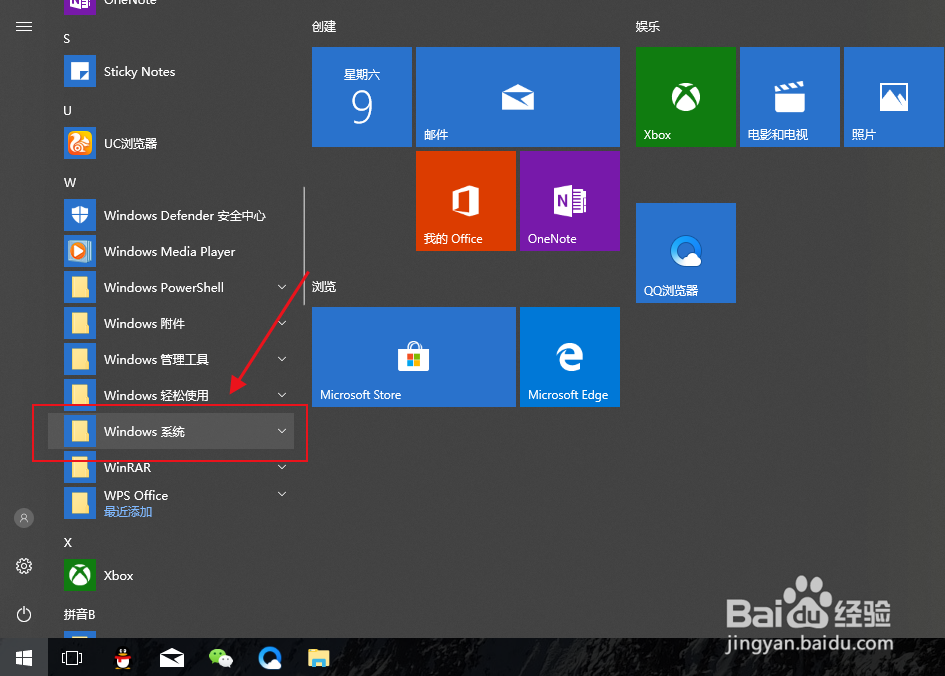Open the Microsoft Store tile
The width and height of the screenshot is (945, 676).
coord(414,357)
